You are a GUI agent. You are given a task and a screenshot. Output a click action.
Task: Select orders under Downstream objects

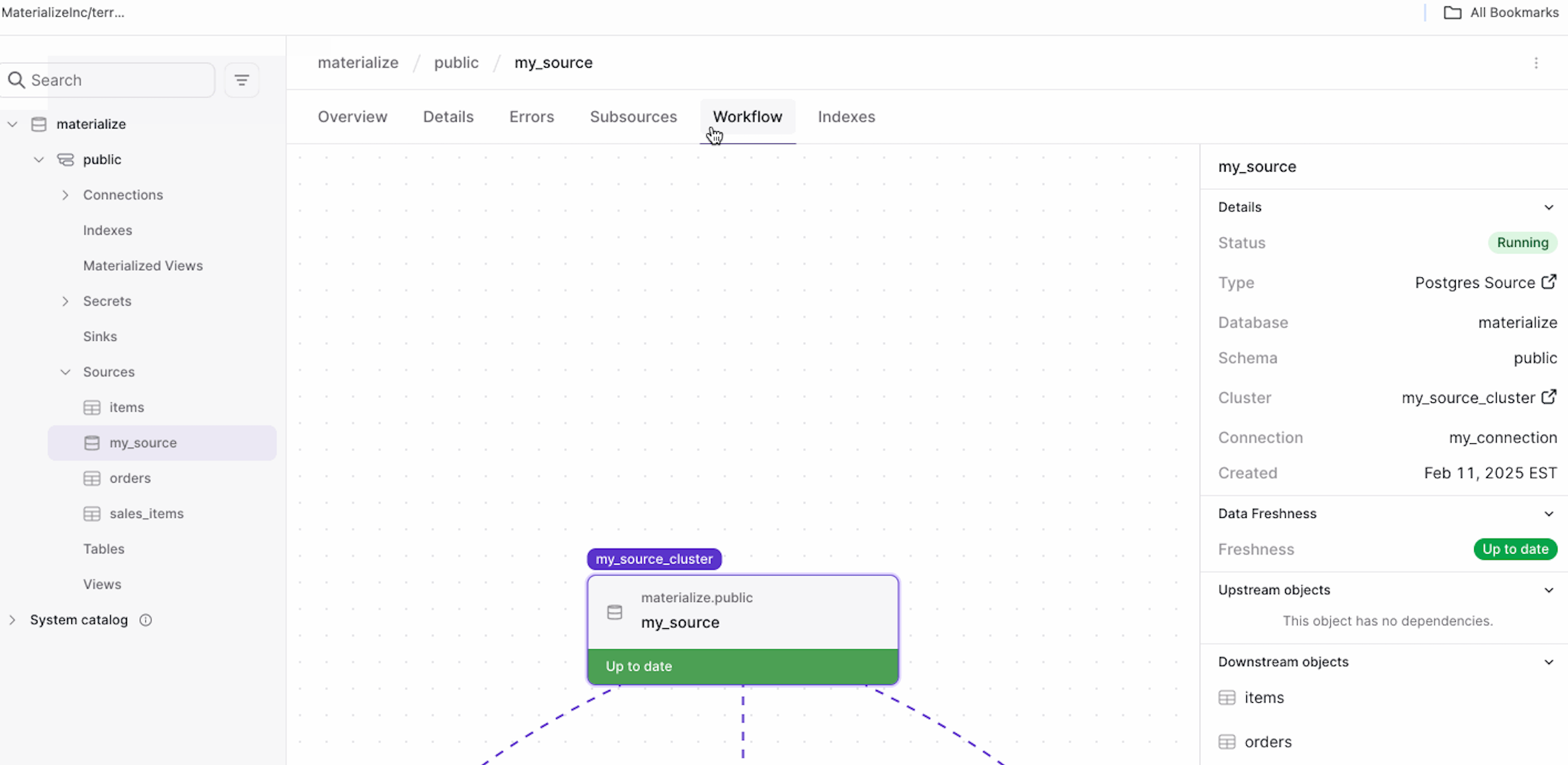tap(1268, 742)
